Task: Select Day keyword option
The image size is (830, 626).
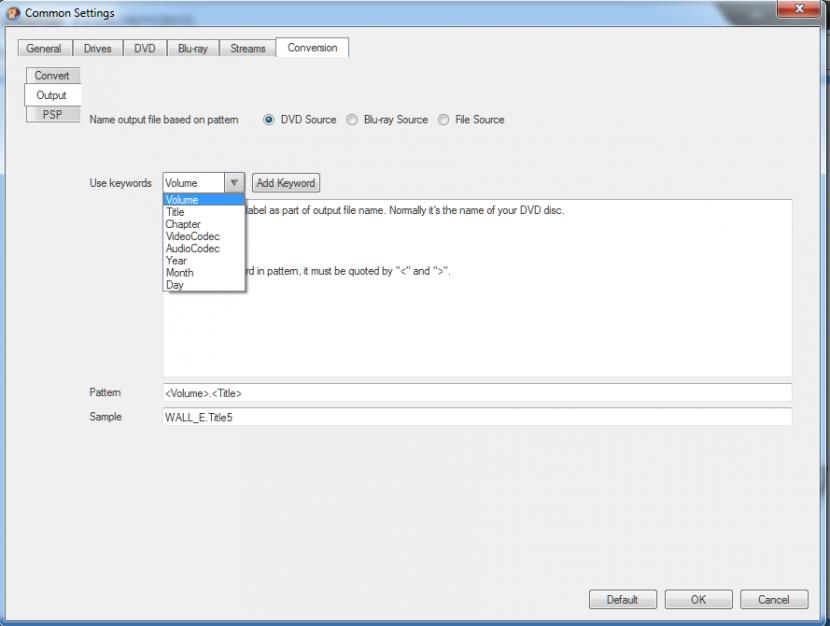Action: pyautogui.click(x=204, y=285)
